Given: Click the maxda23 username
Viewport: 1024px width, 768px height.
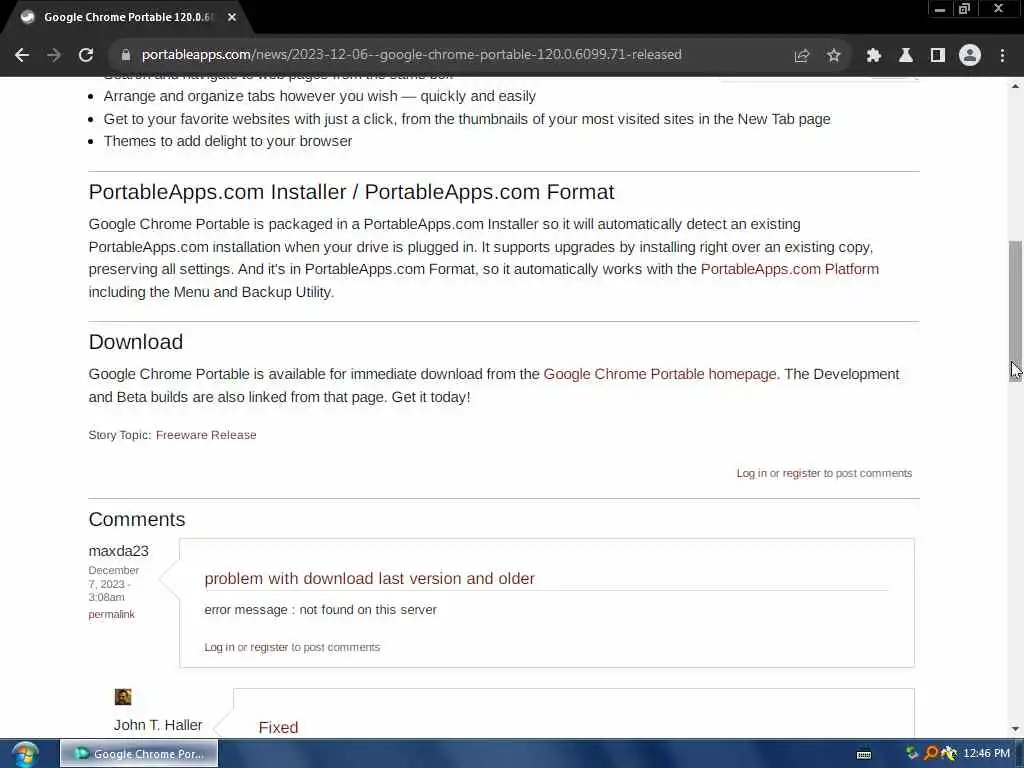Looking at the screenshot, I should click(118, 551).
